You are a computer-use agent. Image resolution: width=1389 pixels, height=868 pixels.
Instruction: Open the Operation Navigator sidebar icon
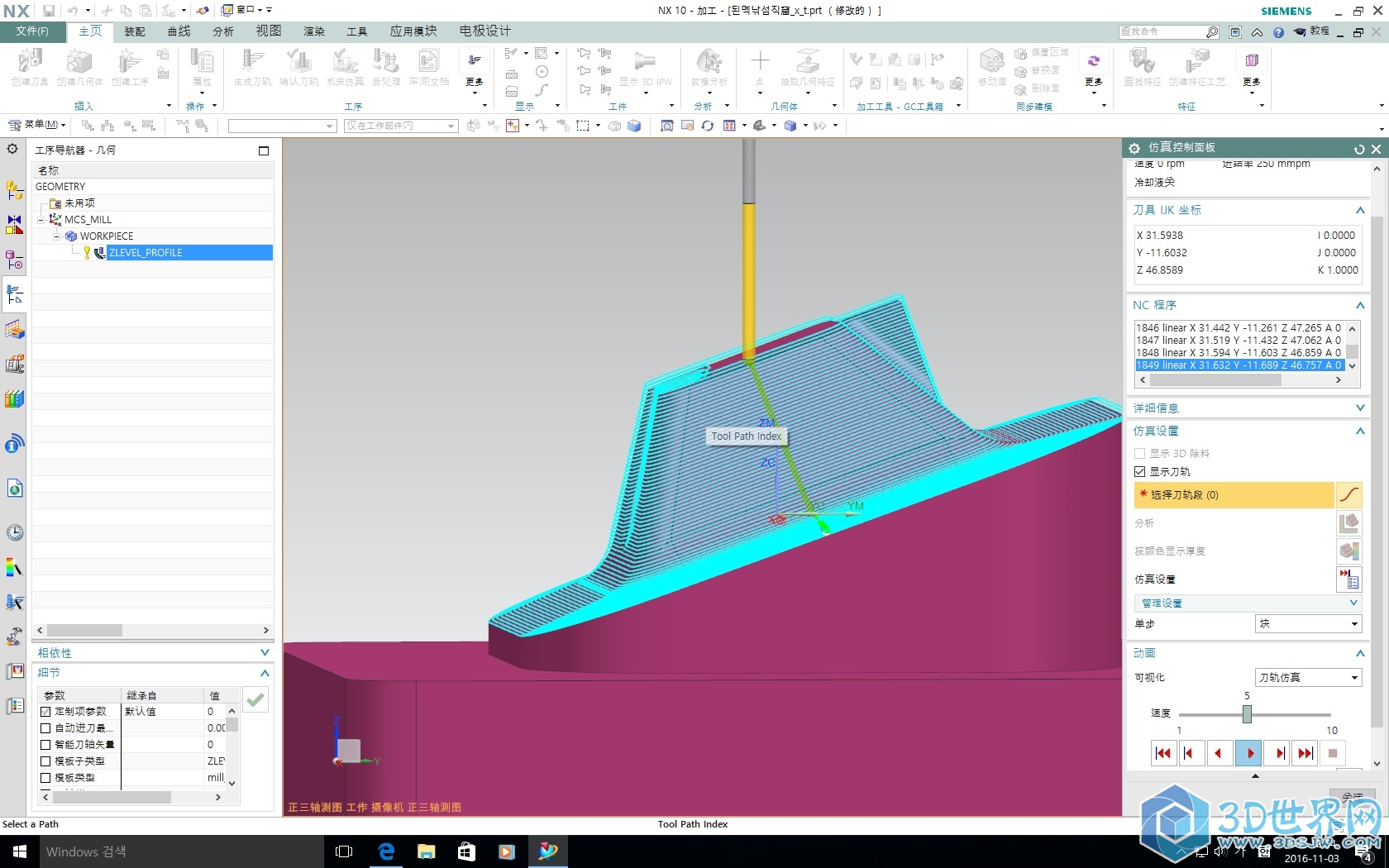point(14,294)
